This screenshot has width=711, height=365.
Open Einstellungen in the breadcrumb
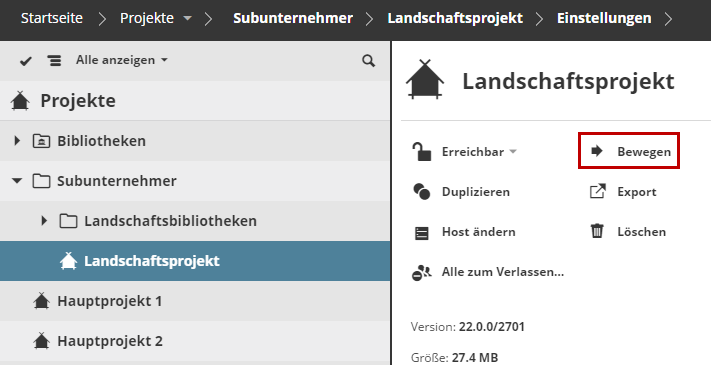pos(604,18)
